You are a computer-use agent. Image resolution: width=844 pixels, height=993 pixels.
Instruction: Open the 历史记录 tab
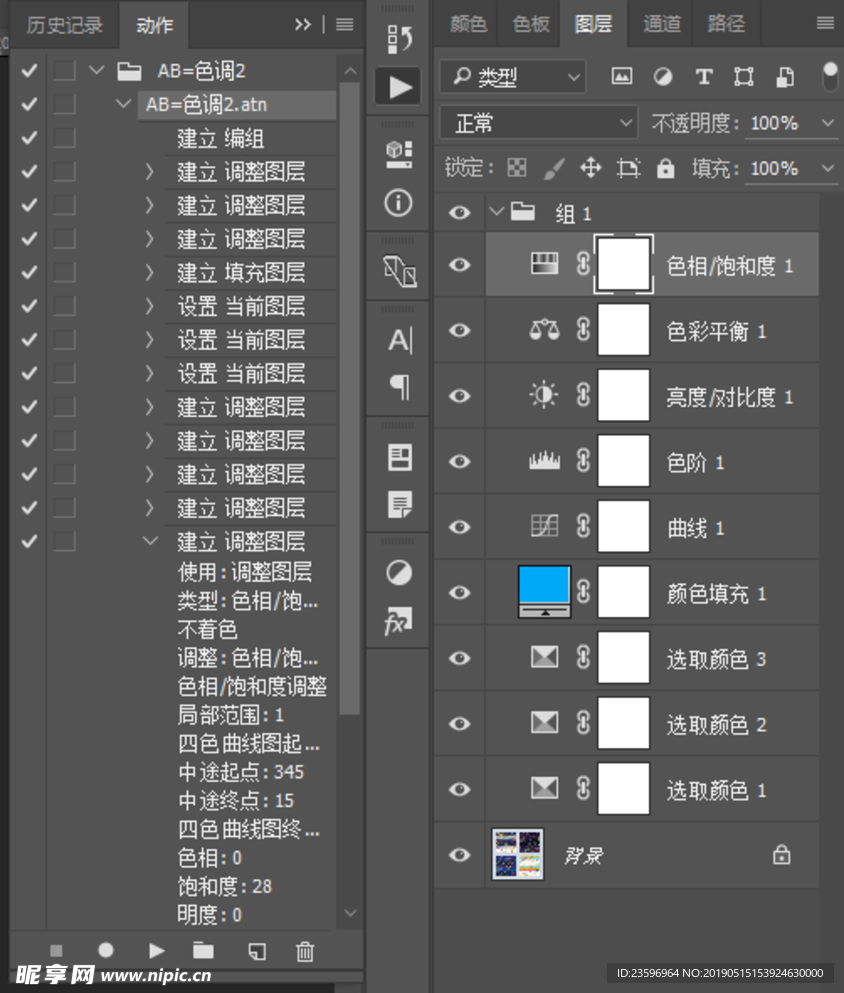pos(65,24)
